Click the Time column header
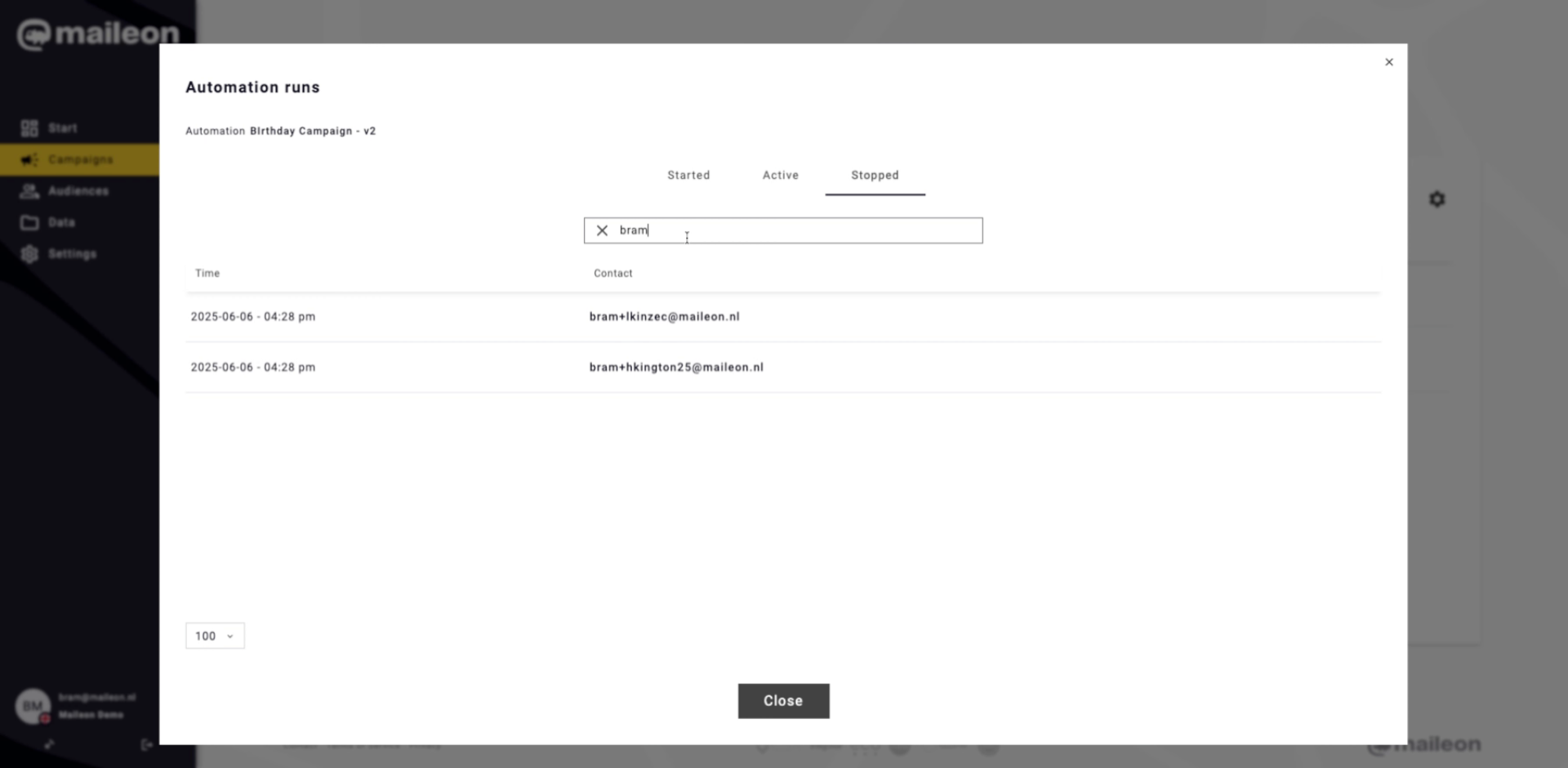This screenshot has height=768, width=1568. click(x=207, y=273)
